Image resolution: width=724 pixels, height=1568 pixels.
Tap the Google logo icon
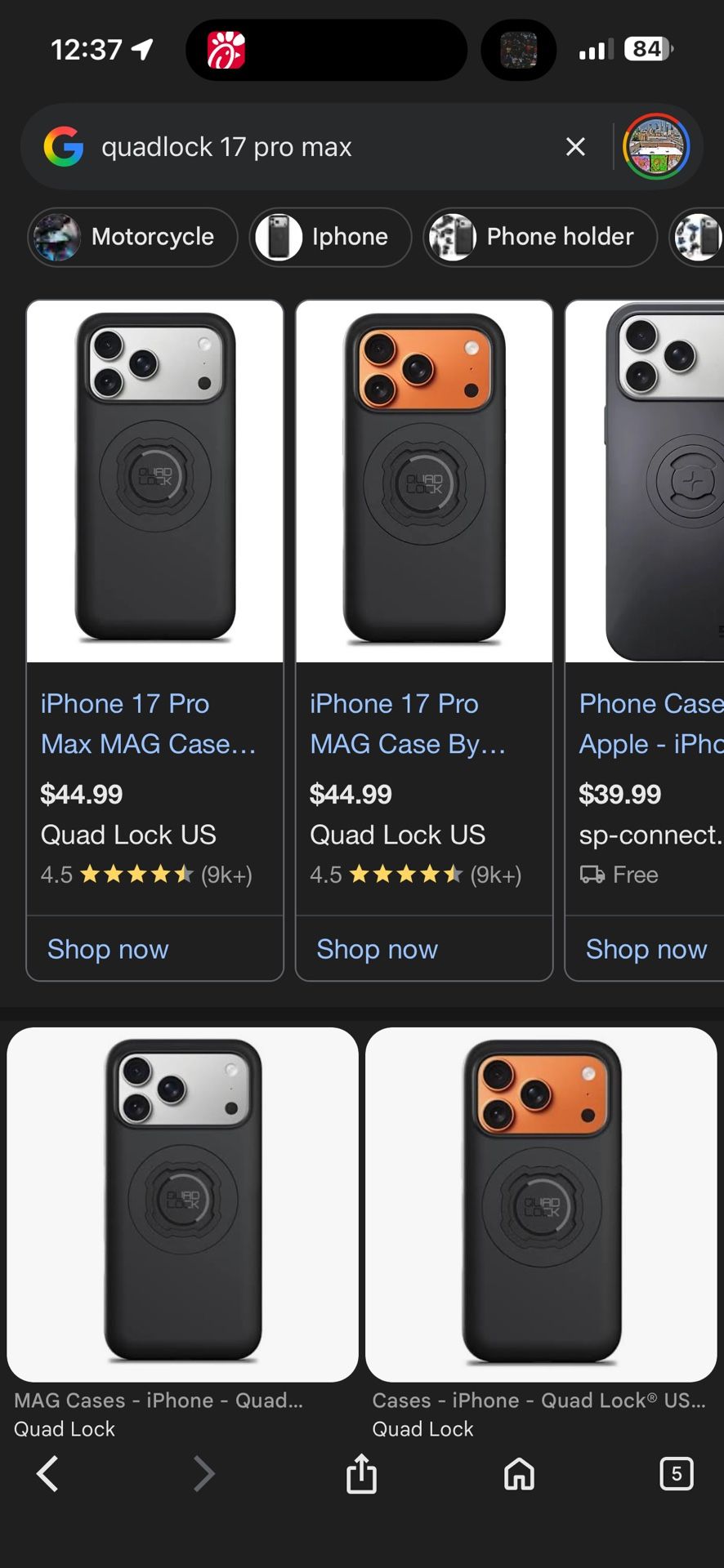coord(64,147)
